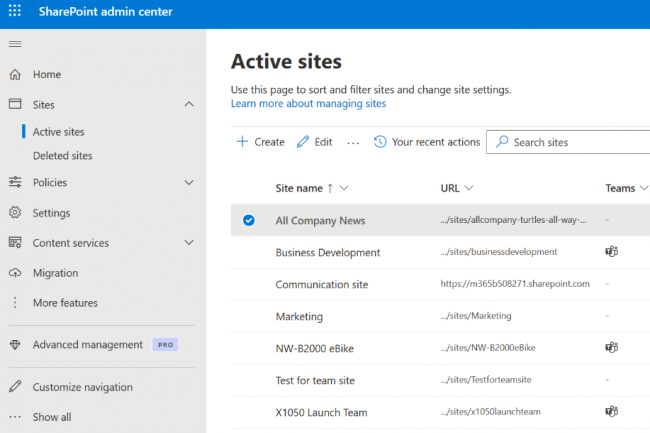Open the URL column dropdown

point(469,188)
